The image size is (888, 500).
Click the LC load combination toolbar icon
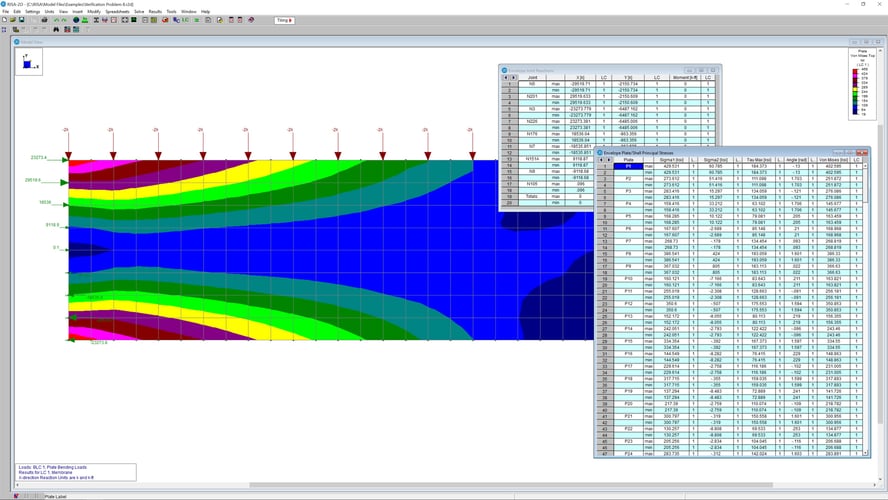tap(184, 20)
